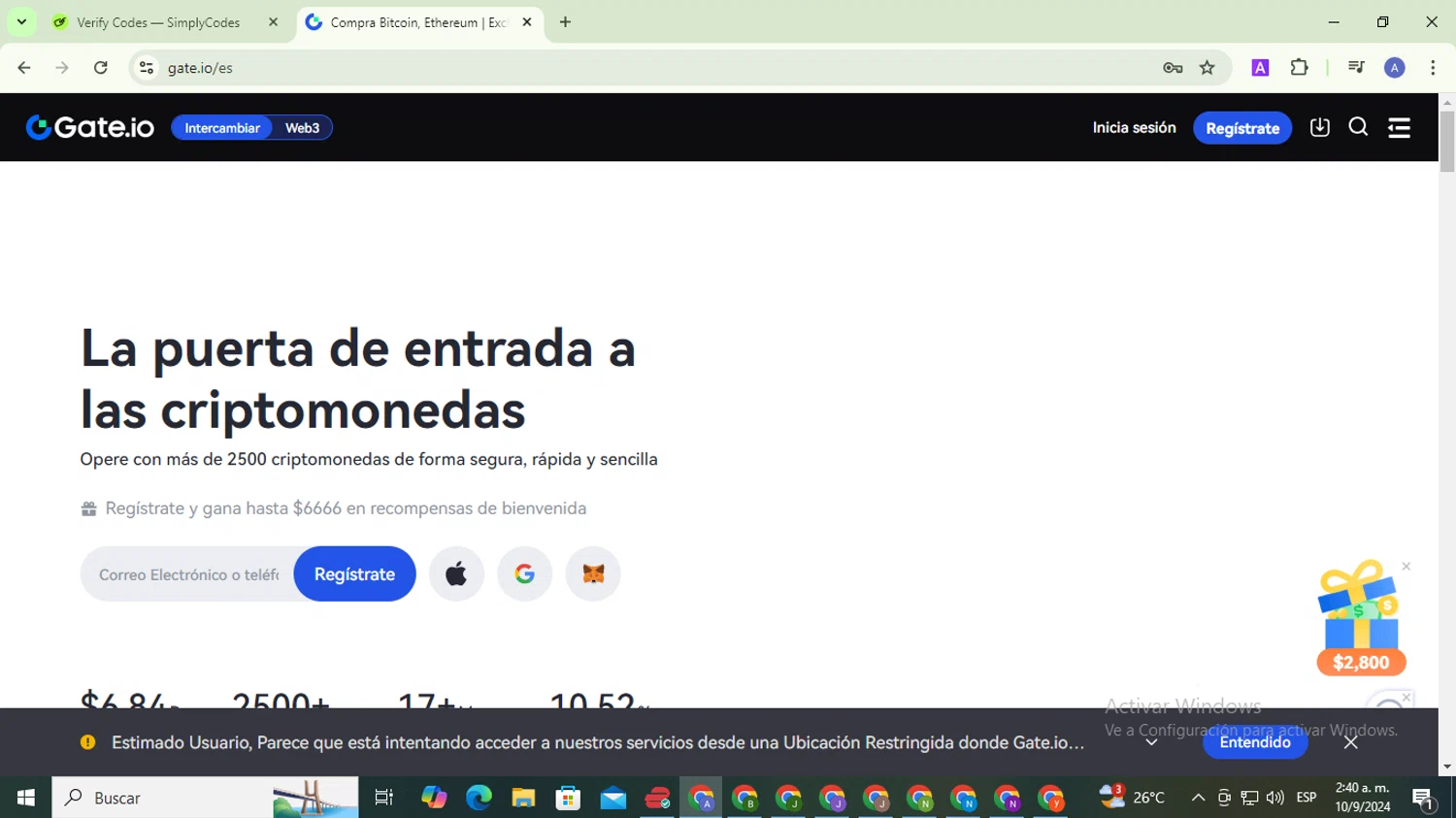Sign up with MetaMask fox icon

[593, 574]
